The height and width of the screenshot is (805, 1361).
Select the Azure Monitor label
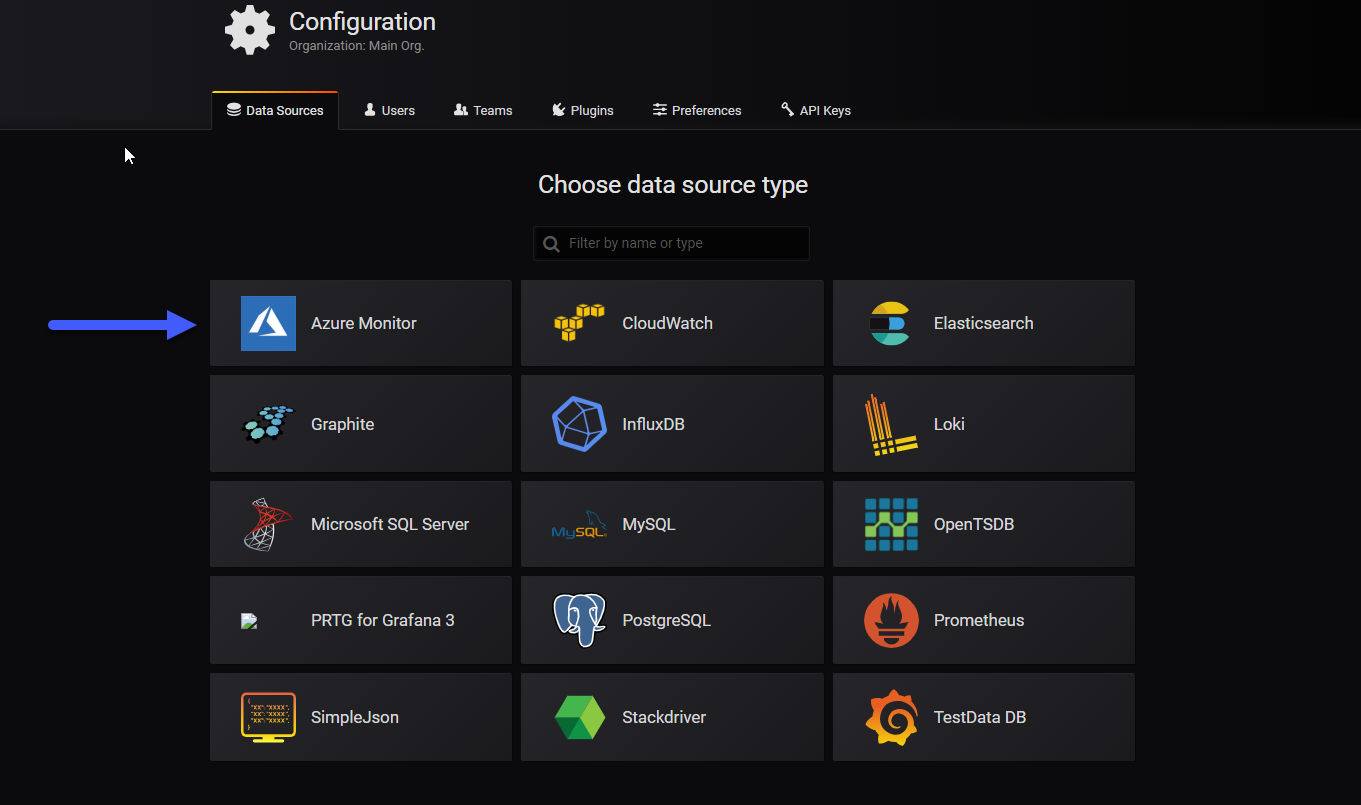(x=364, y=323)
